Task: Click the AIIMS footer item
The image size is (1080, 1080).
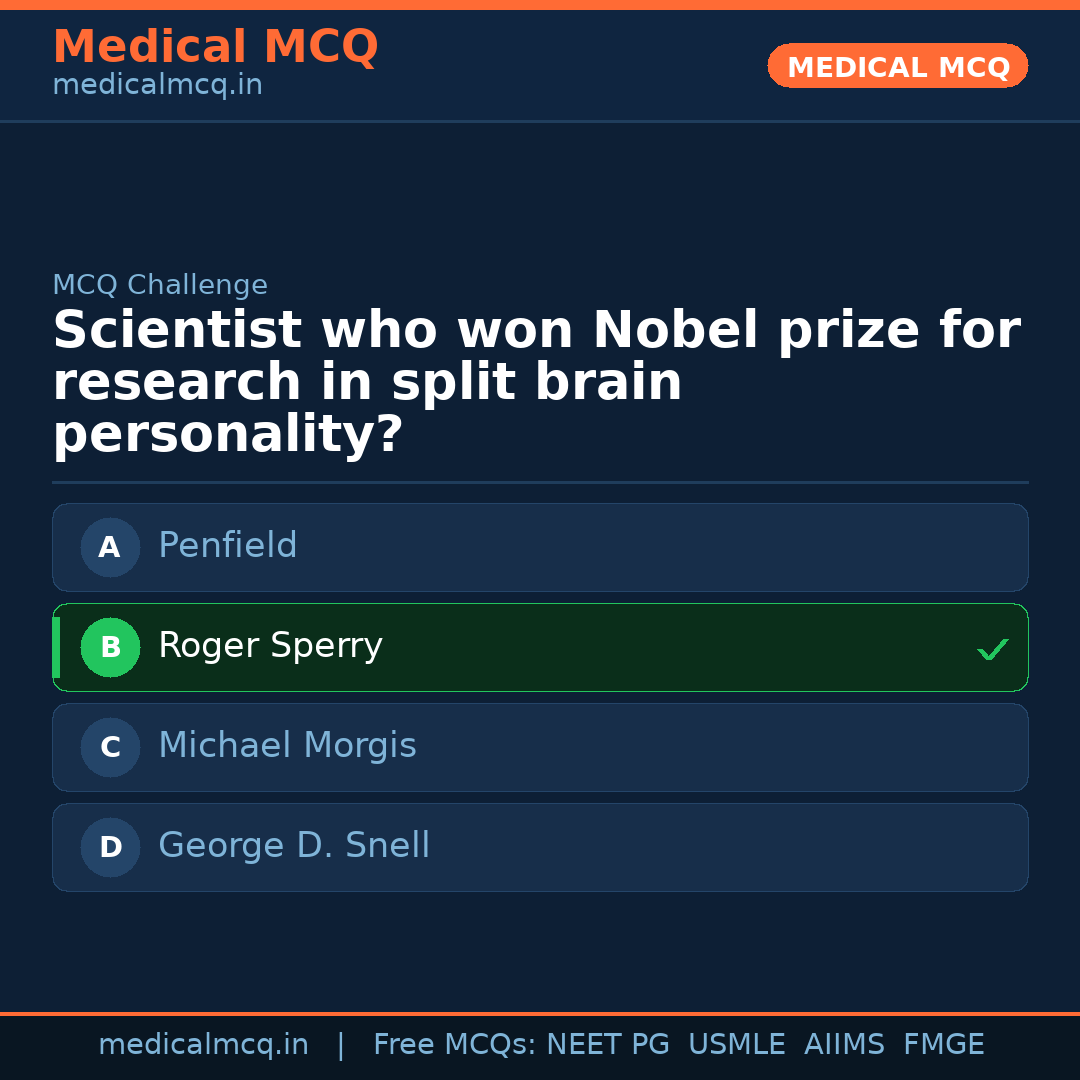Action: point(844,1045)
